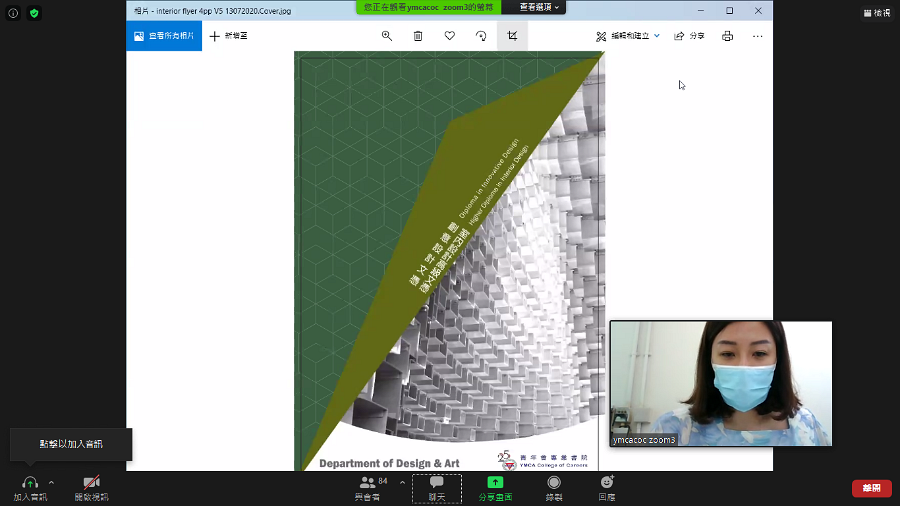Expand the view options dropdown at top
This screenshot has height=506, width=900.
(539, 7)
